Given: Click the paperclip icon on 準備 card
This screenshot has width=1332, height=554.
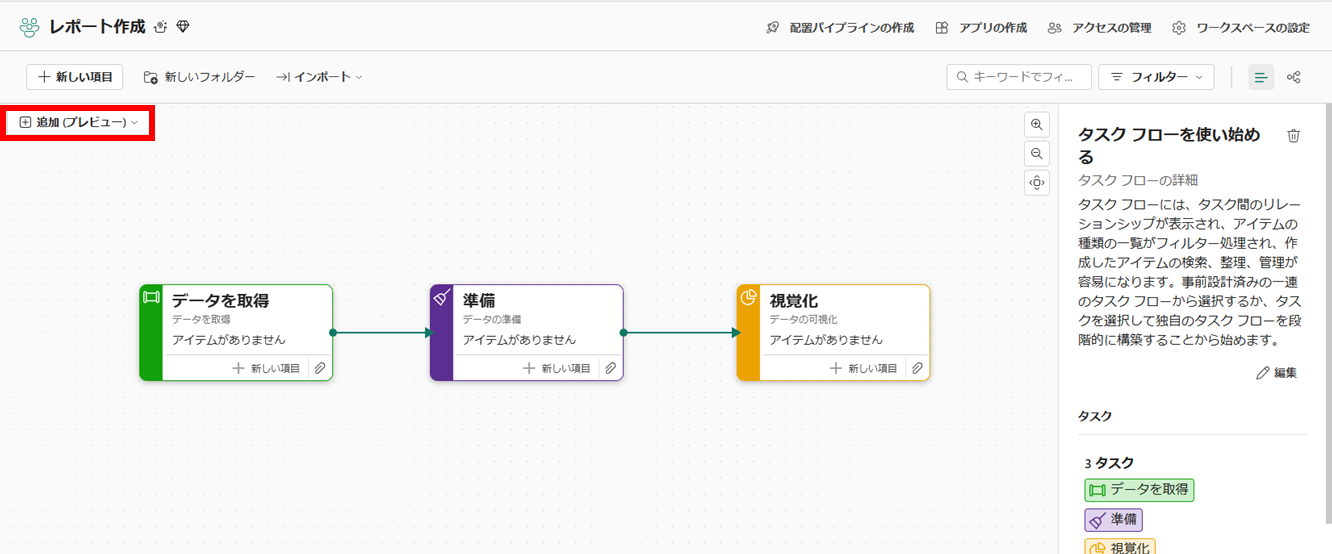Looking at the screenshot, I should point(610,368).
